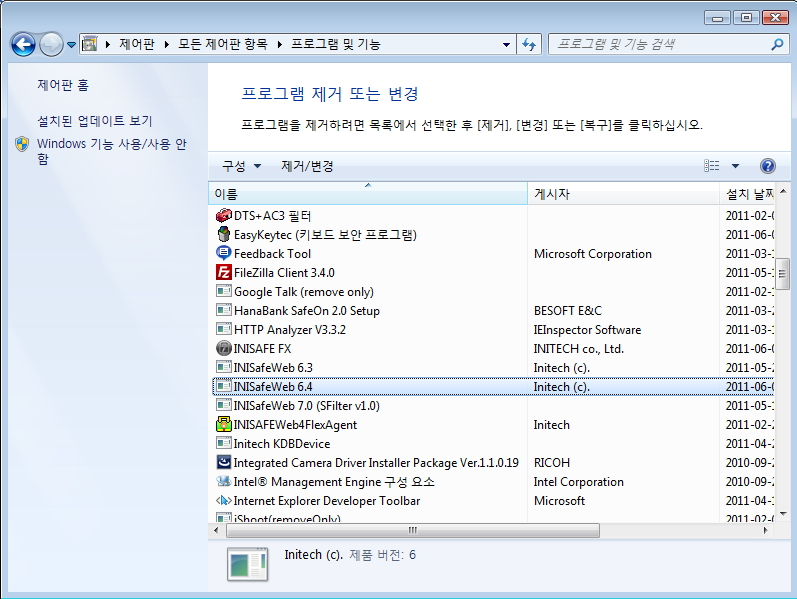Click the change view icon
The image size is (797, 599).
(712, 166)
